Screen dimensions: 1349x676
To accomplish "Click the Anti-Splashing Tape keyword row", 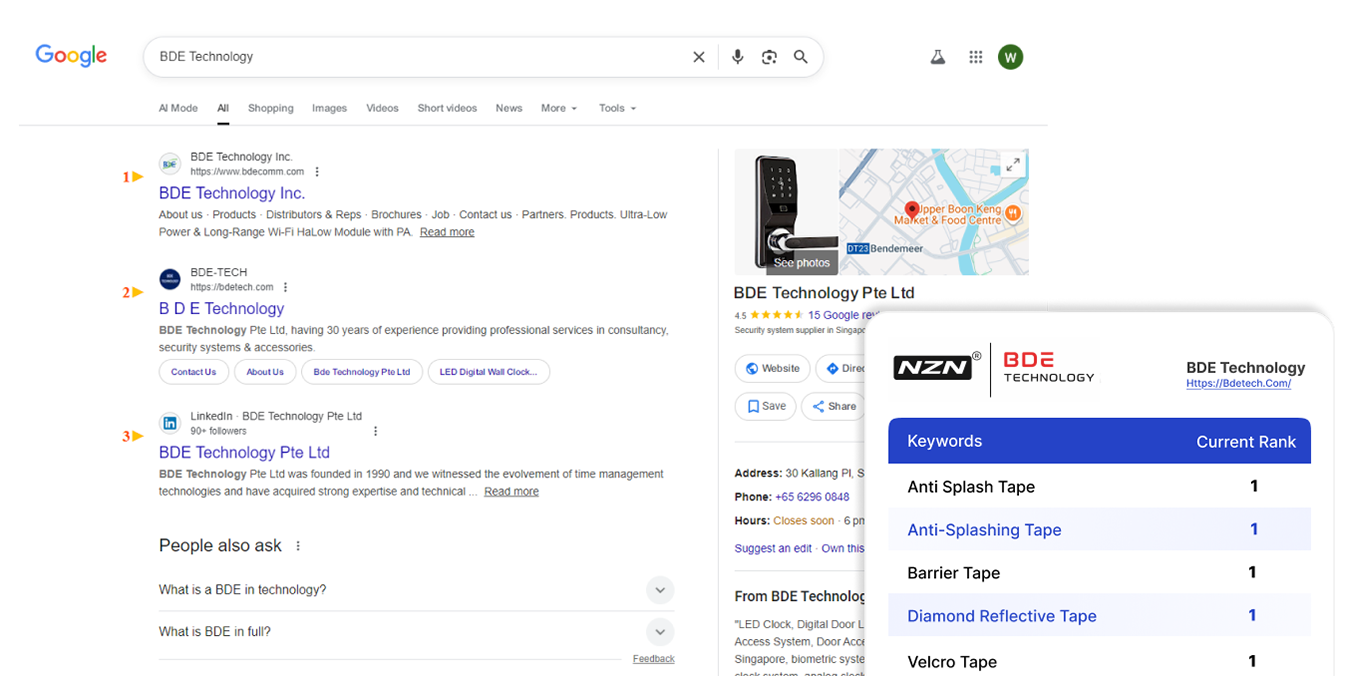I will point(1099,530).
